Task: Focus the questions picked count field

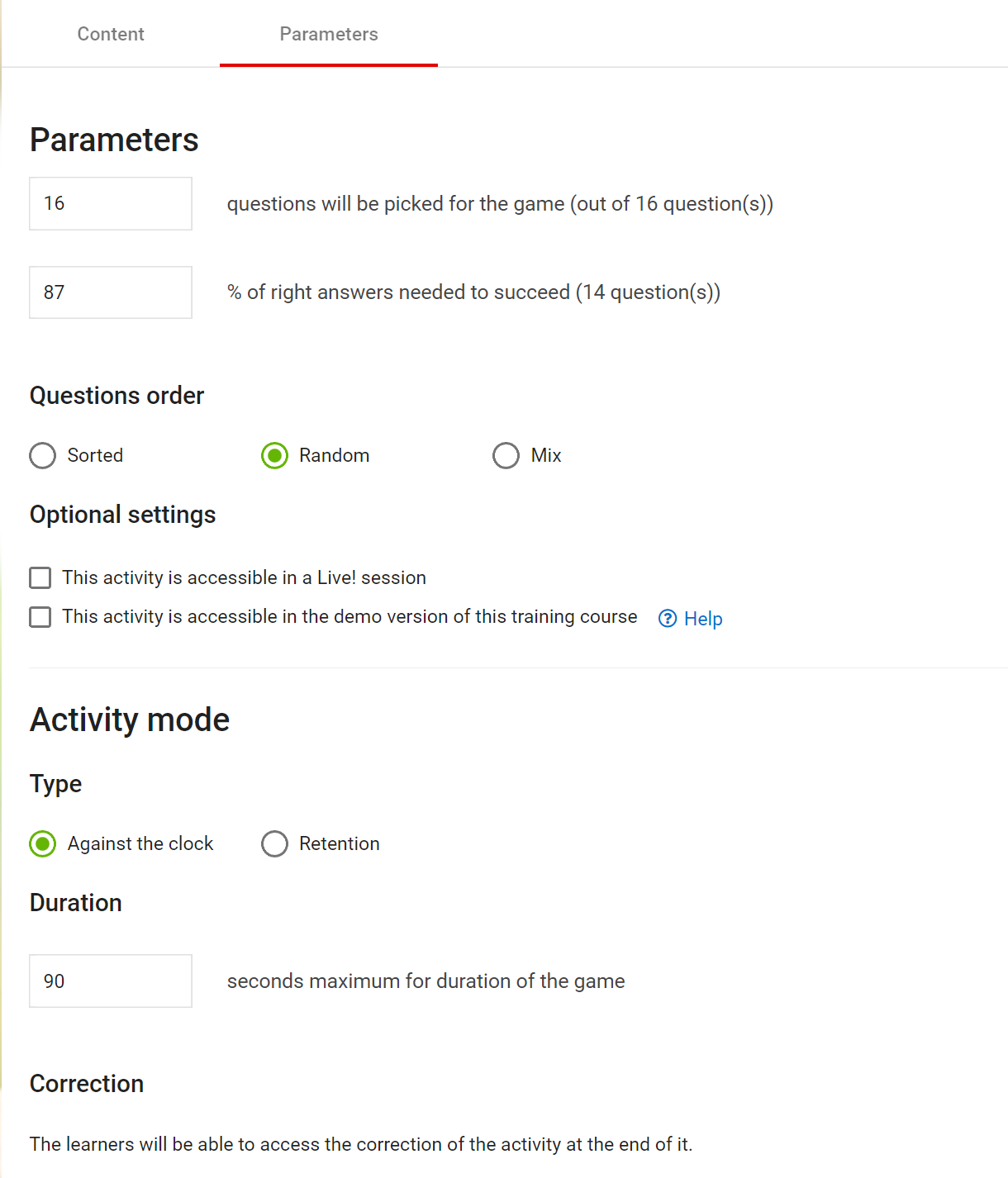Action: click(111, 203)
